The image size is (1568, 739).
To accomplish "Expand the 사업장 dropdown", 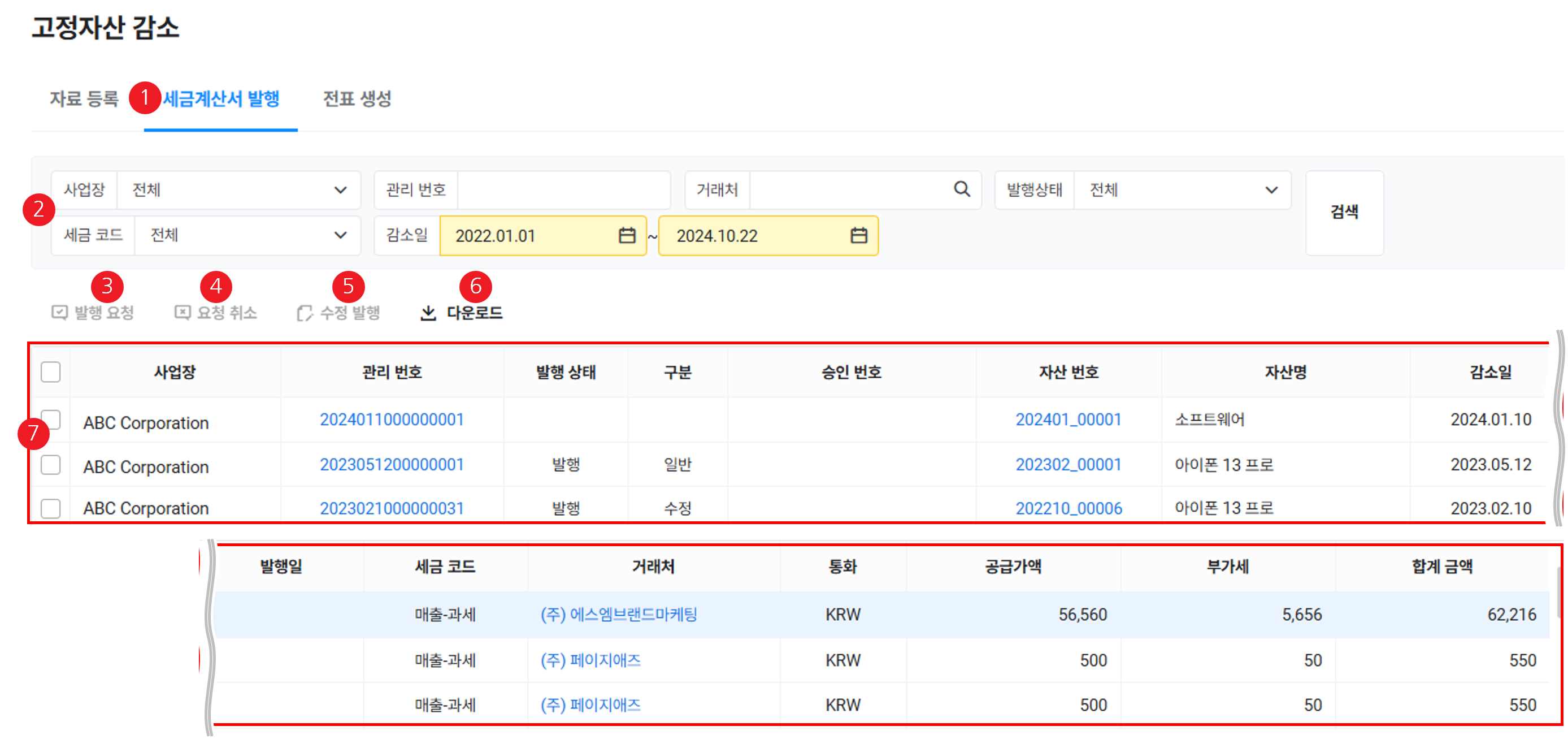I will [340, 190].
